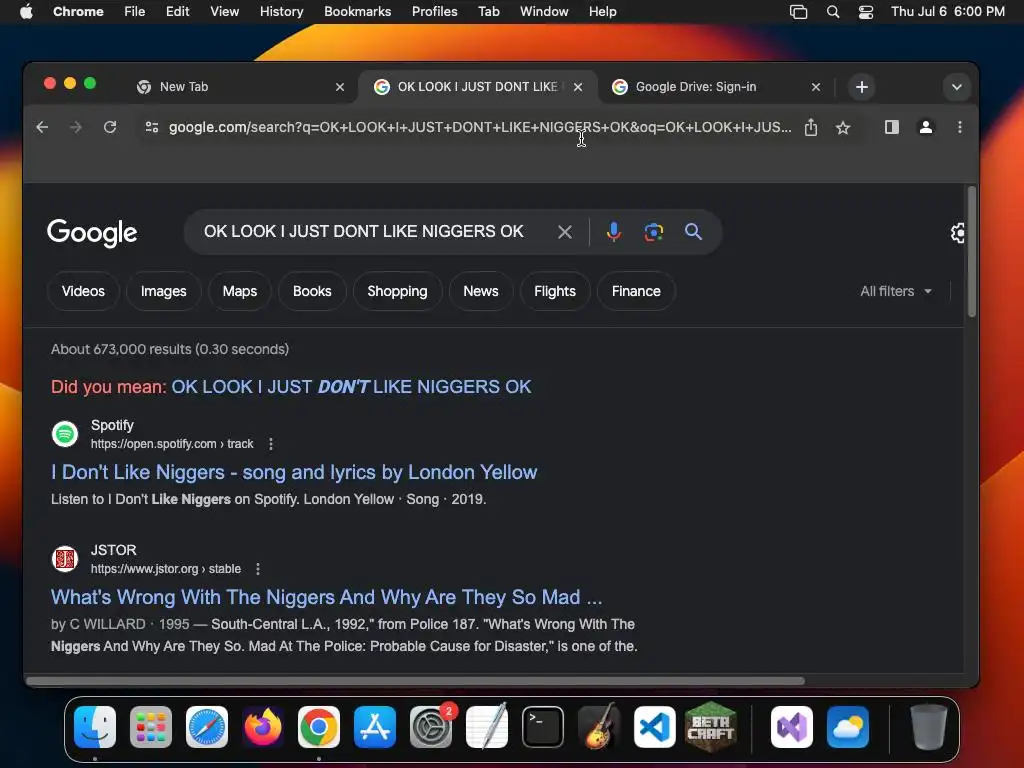Open Chrome's side panel

[x=891, y=127]
